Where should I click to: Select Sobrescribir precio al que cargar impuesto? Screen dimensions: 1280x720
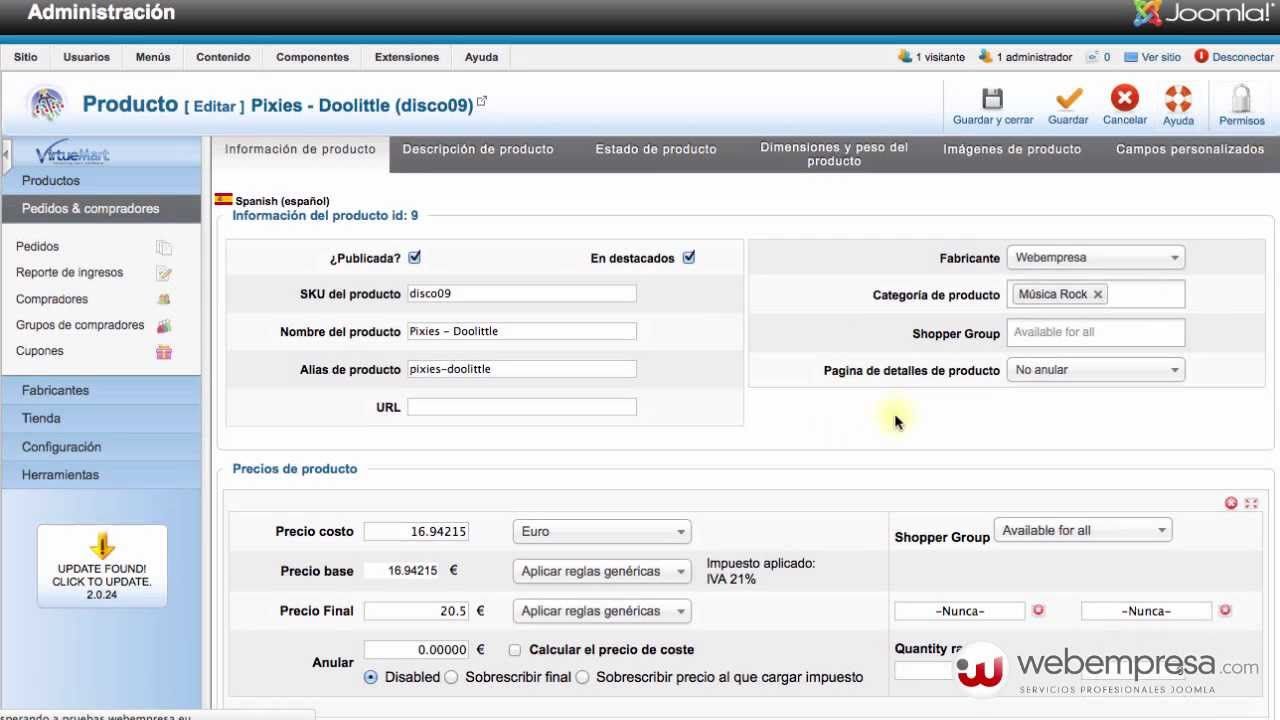click(x=582, y=677)
